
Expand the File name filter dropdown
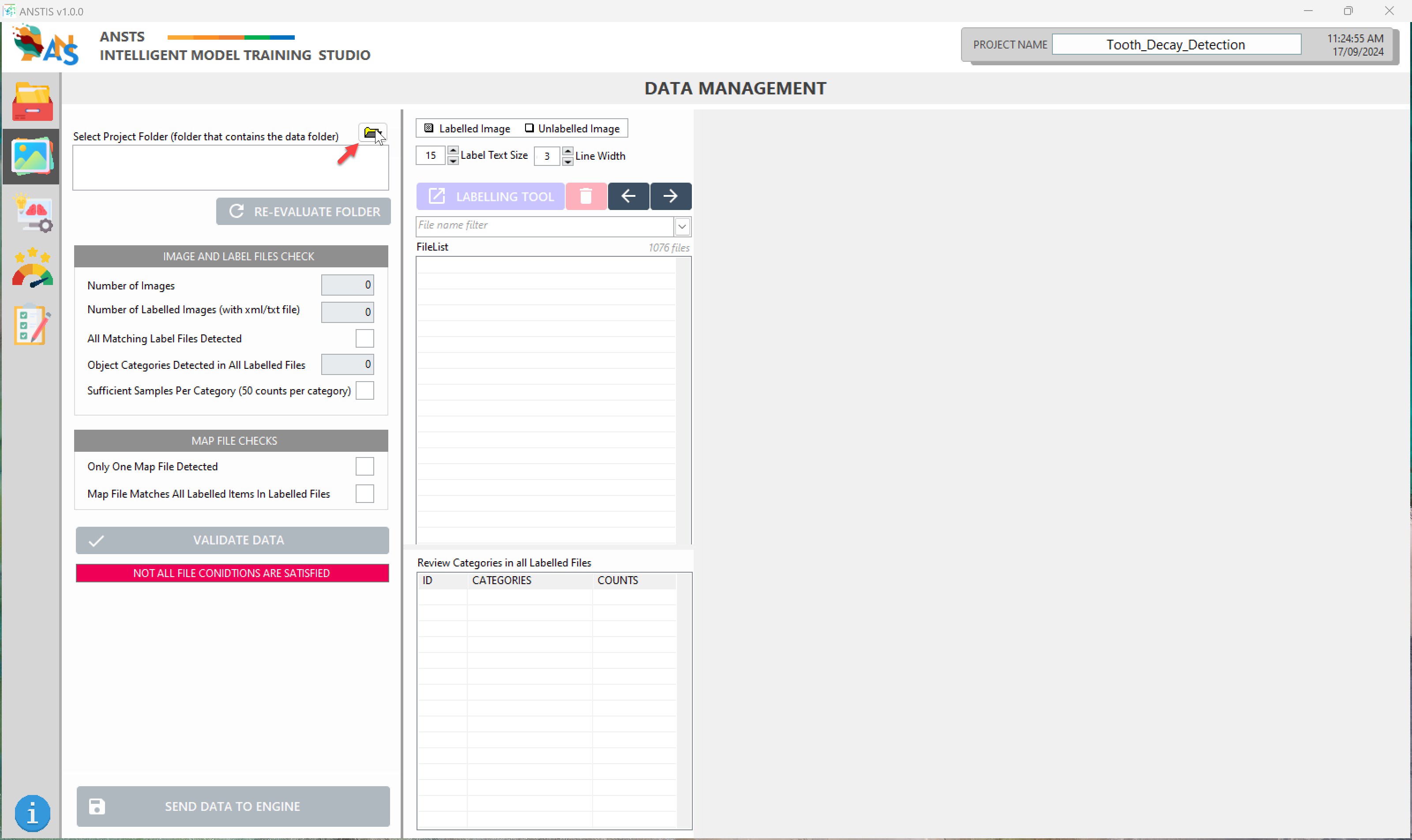coord(682,227)
